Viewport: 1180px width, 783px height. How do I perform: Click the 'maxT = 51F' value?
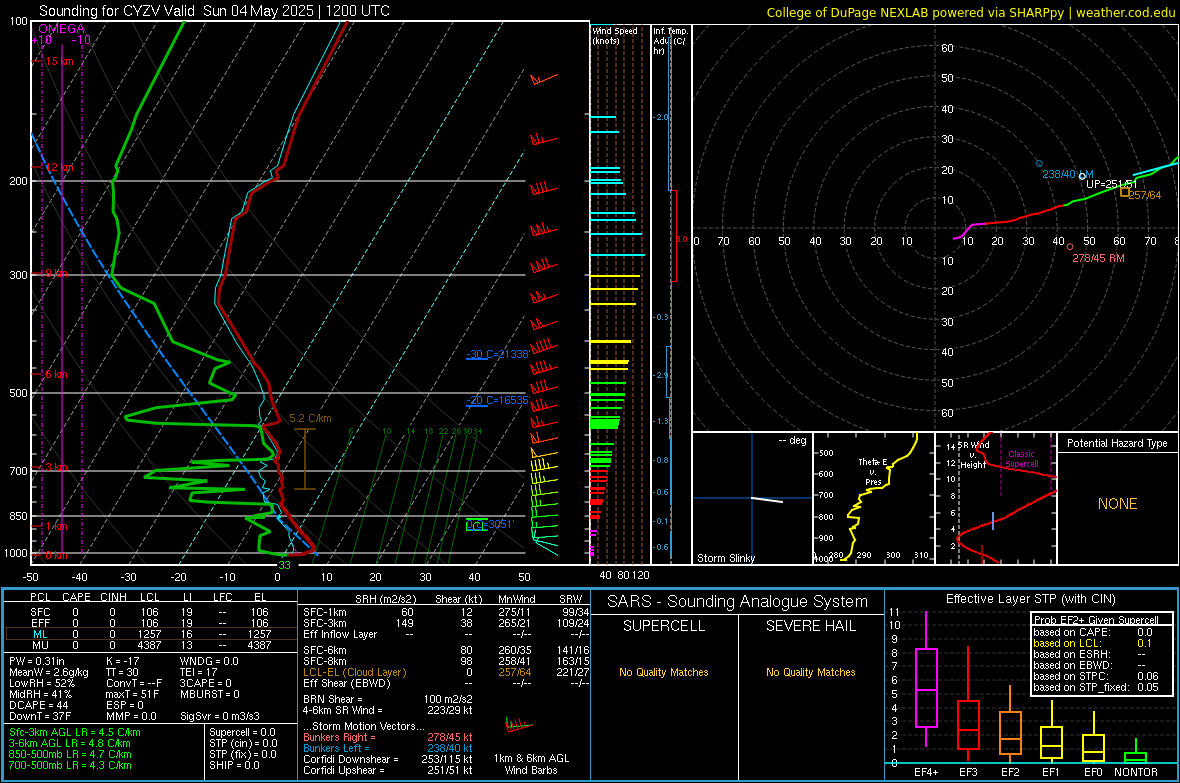pyautogui.click(x=132, y=694)
